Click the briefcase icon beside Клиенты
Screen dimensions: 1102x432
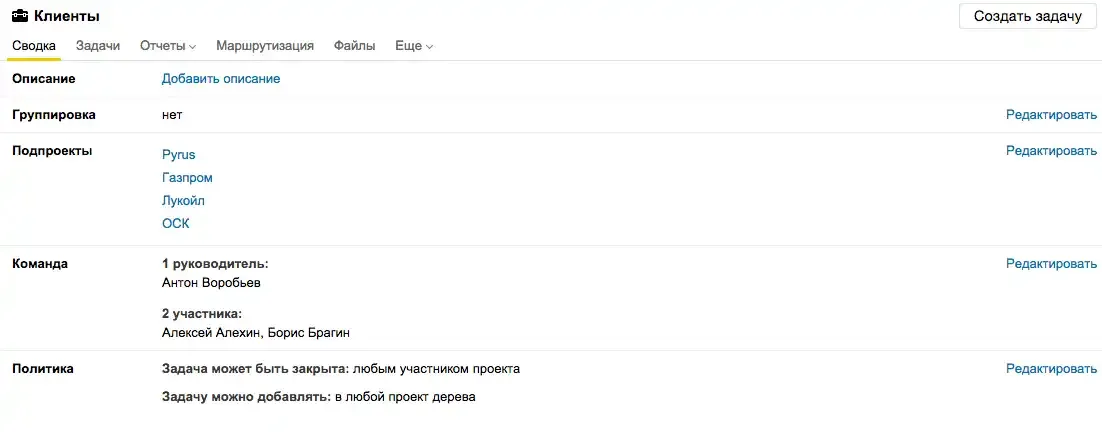[x=20, y=15]
